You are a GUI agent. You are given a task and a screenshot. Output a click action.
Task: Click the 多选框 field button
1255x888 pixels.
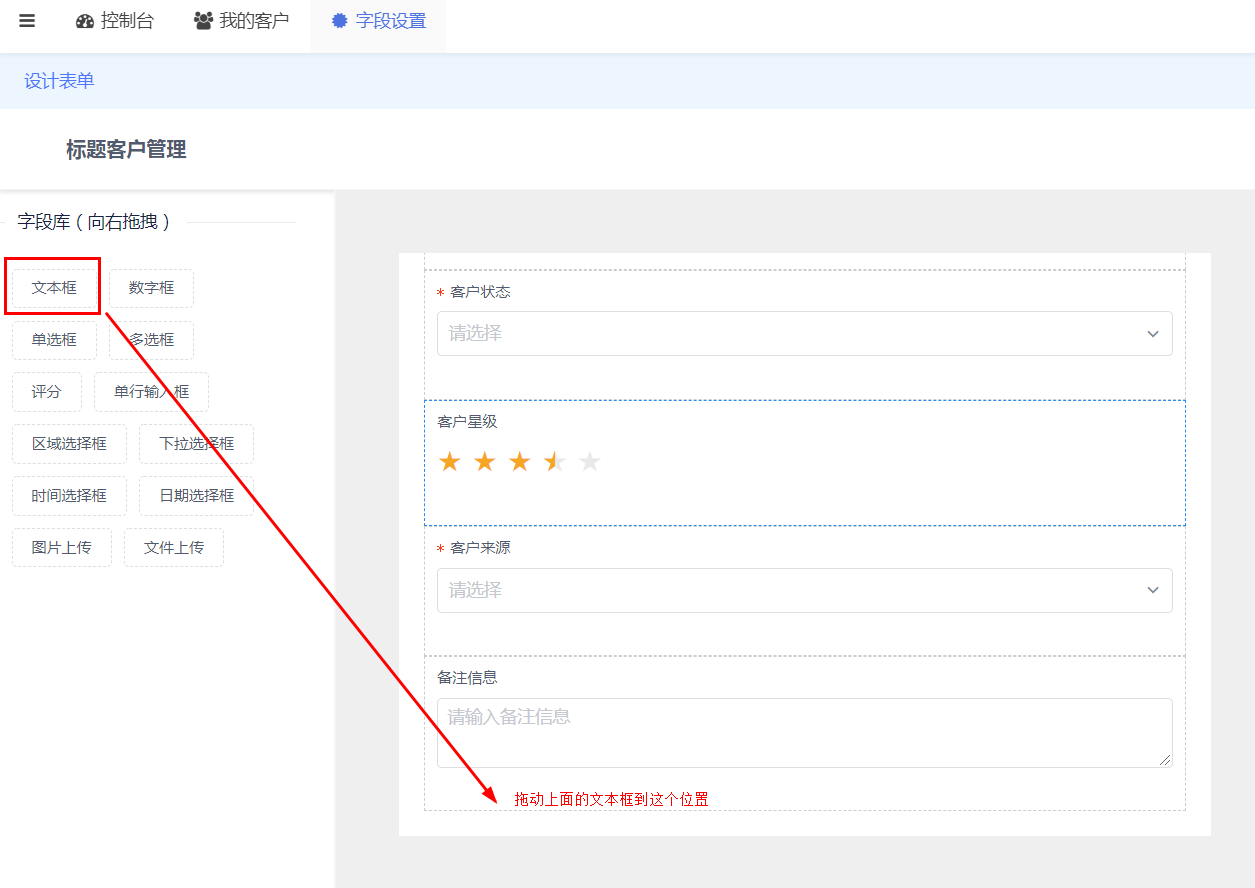coord(151,340)
